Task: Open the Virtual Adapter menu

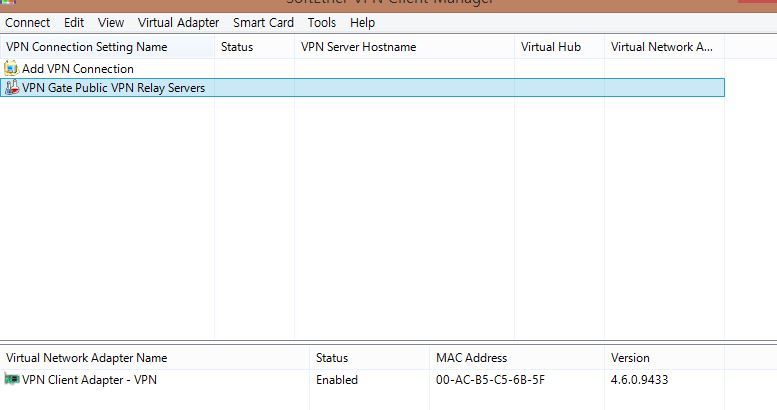Action: [x=178, y=23]
